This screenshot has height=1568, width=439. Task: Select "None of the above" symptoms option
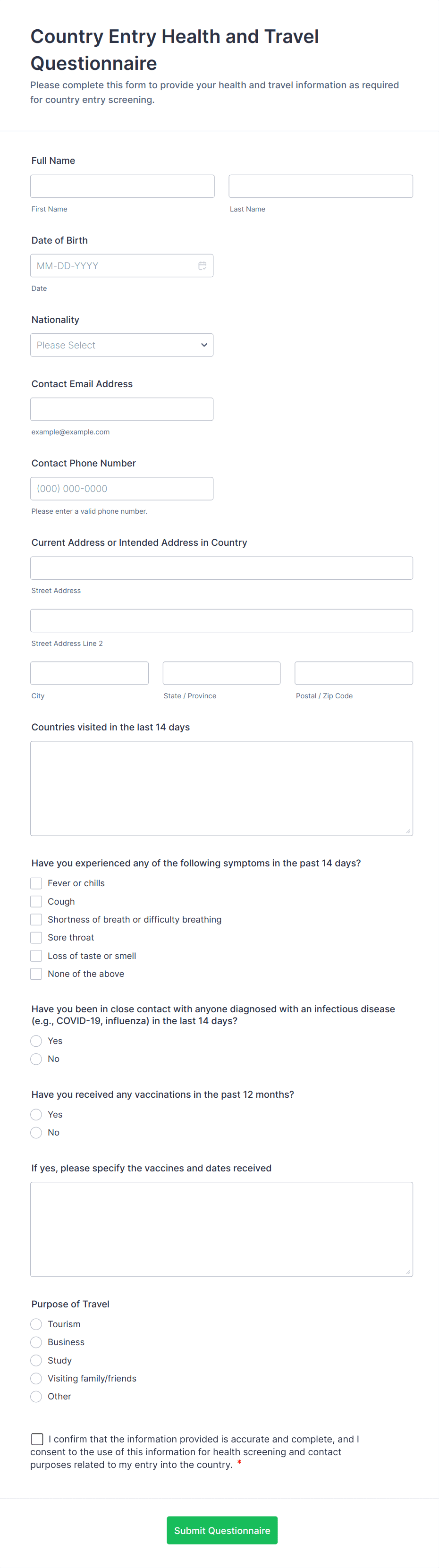(x=36, y=973)
